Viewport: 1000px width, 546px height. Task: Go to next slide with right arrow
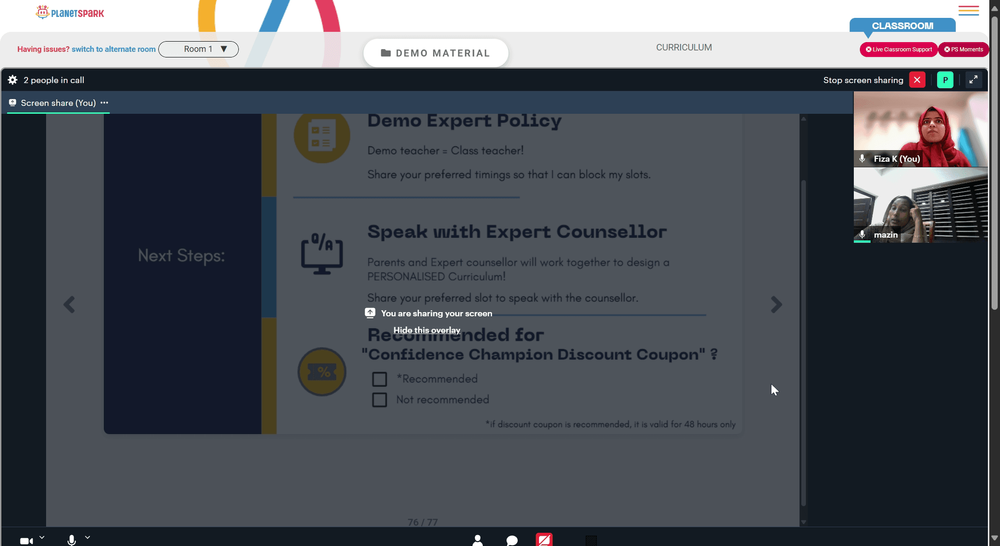coord(776,305)
